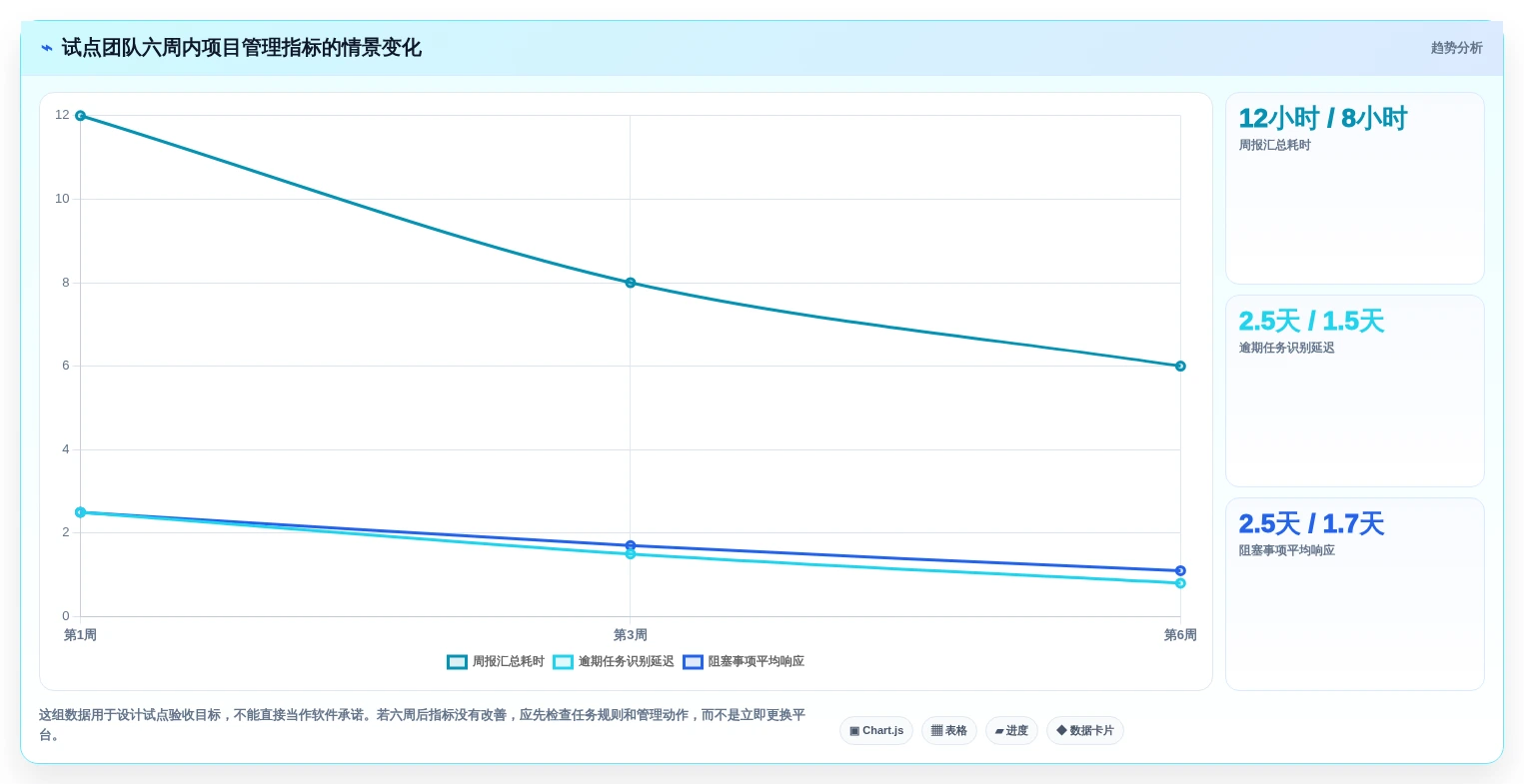Screen dimensions: 1524x784
Task: Toggle the 阻塞事项平均响应 legend item
Action: pyautogui.click(x=744, y=662)
